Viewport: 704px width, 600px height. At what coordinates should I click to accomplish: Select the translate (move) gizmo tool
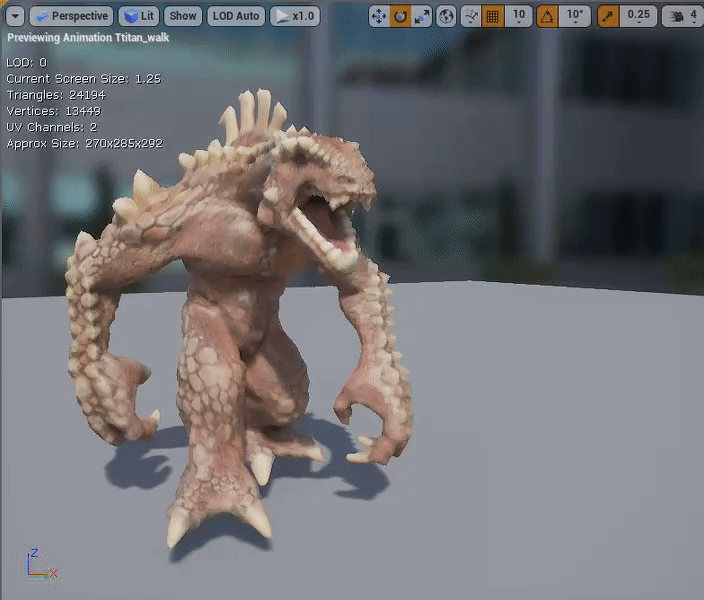coord(379,17)
